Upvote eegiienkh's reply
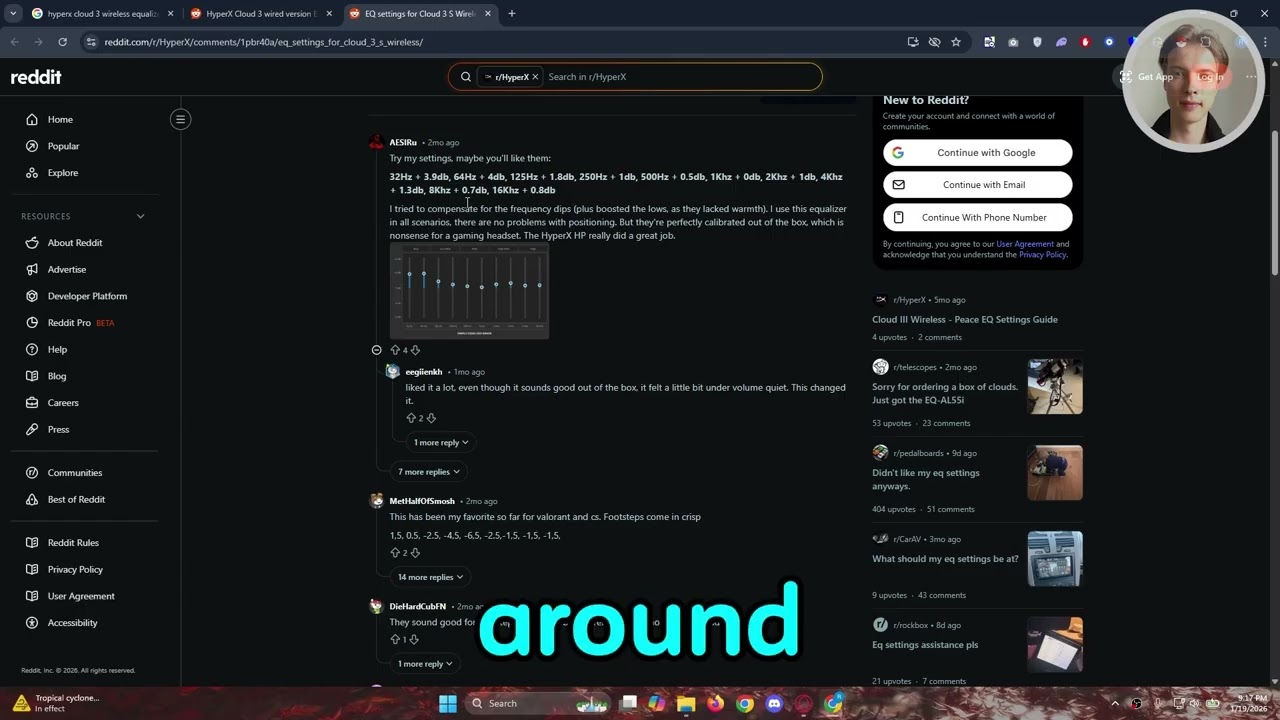 (x=411, y=418)
